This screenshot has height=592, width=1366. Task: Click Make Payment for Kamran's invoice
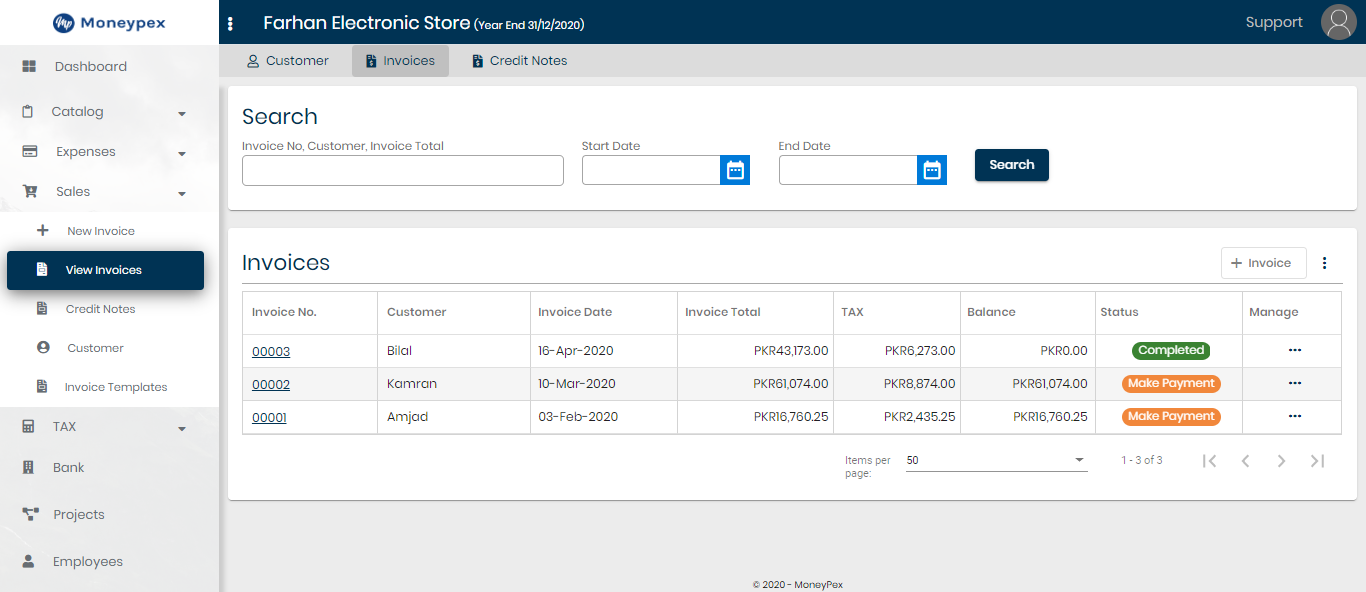tap(1171, 383)
